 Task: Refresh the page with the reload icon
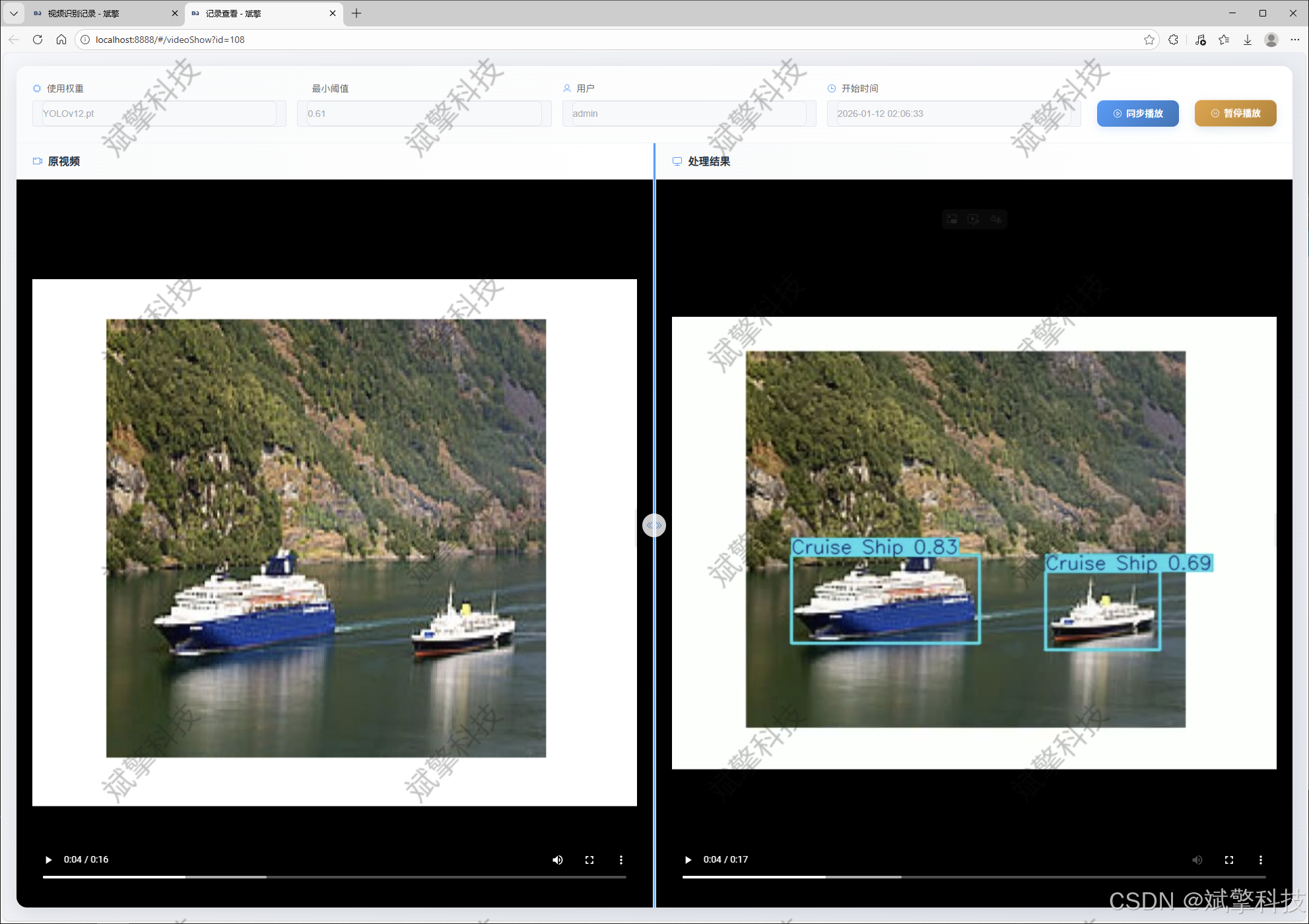coord(38,40)
